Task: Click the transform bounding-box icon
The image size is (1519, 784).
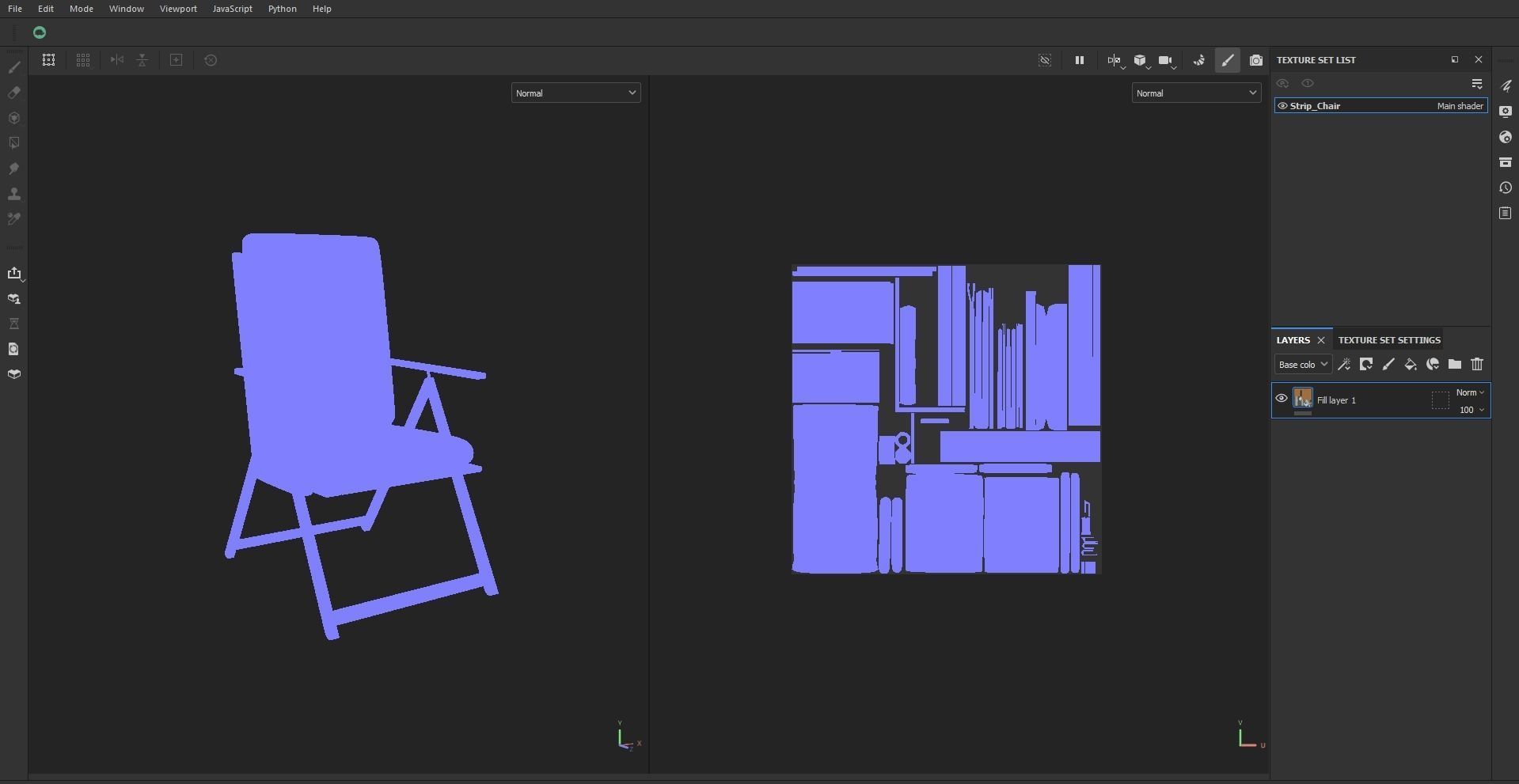Action: pyautogui.click(x=49, y=60)
